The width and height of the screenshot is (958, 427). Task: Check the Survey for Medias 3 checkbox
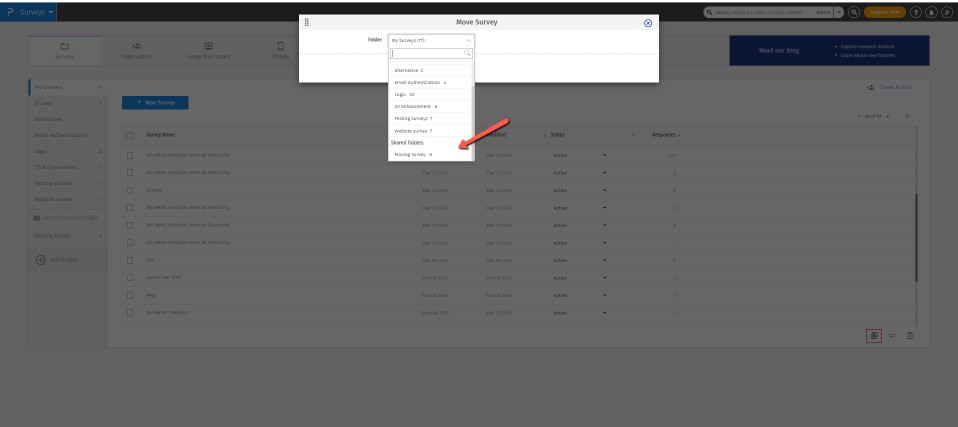point(130,312)
